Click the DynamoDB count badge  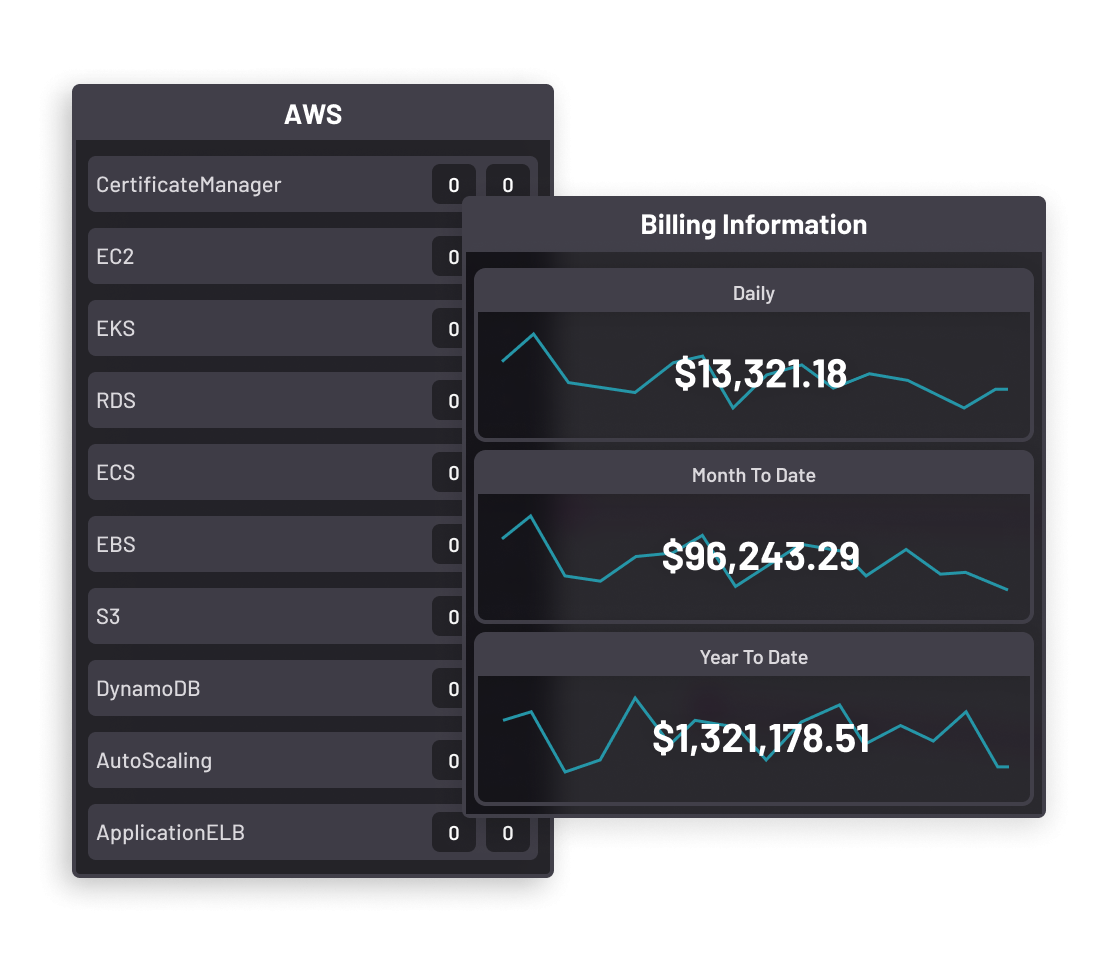click(x=452, y=688)
